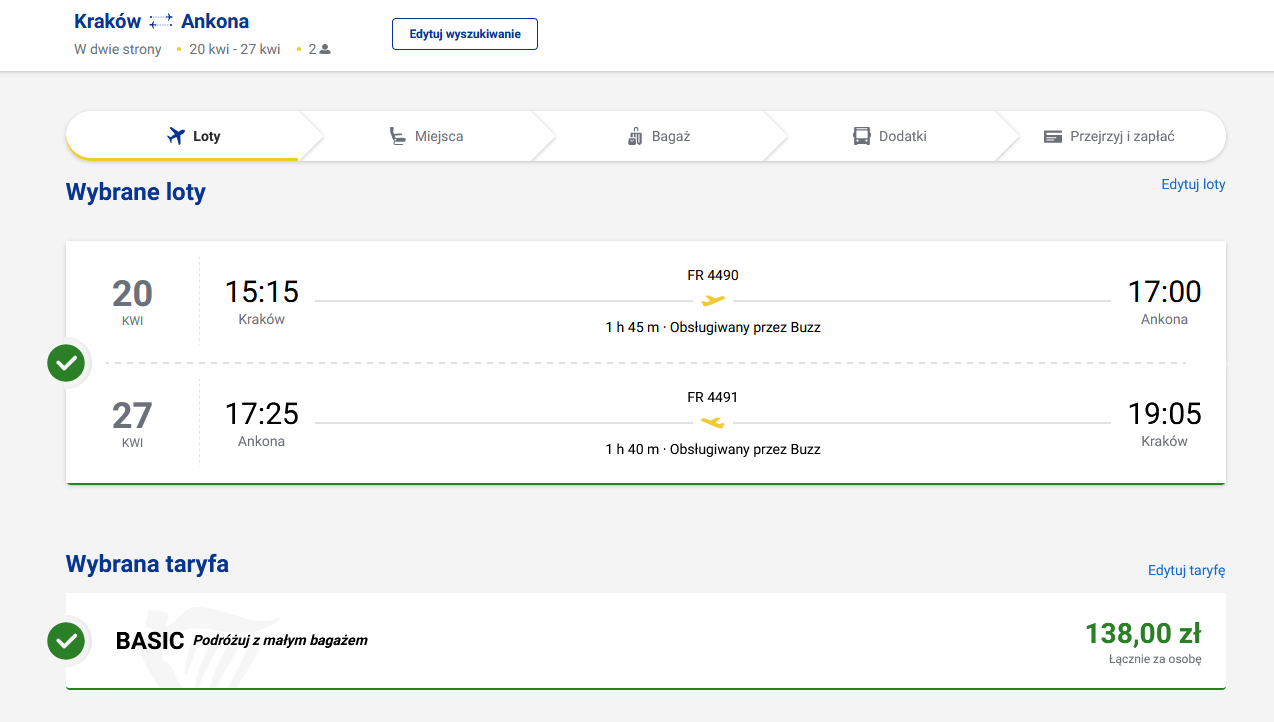
Task: Switch to the Bagaż step tab
Action: tap(658, 136)
